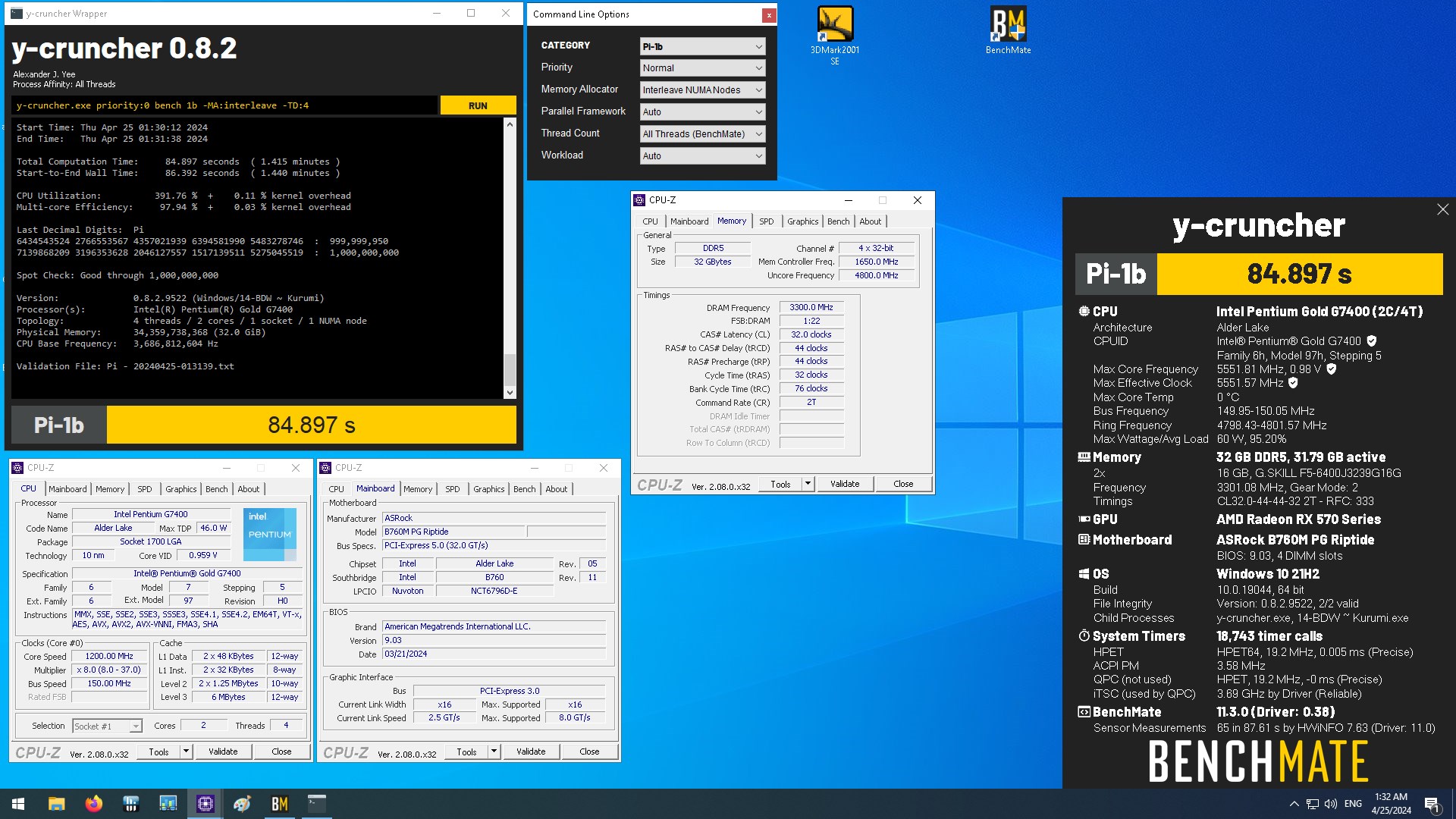
Task: Open the BenchMate desktop shortcut
Action: pos(1008,30)
